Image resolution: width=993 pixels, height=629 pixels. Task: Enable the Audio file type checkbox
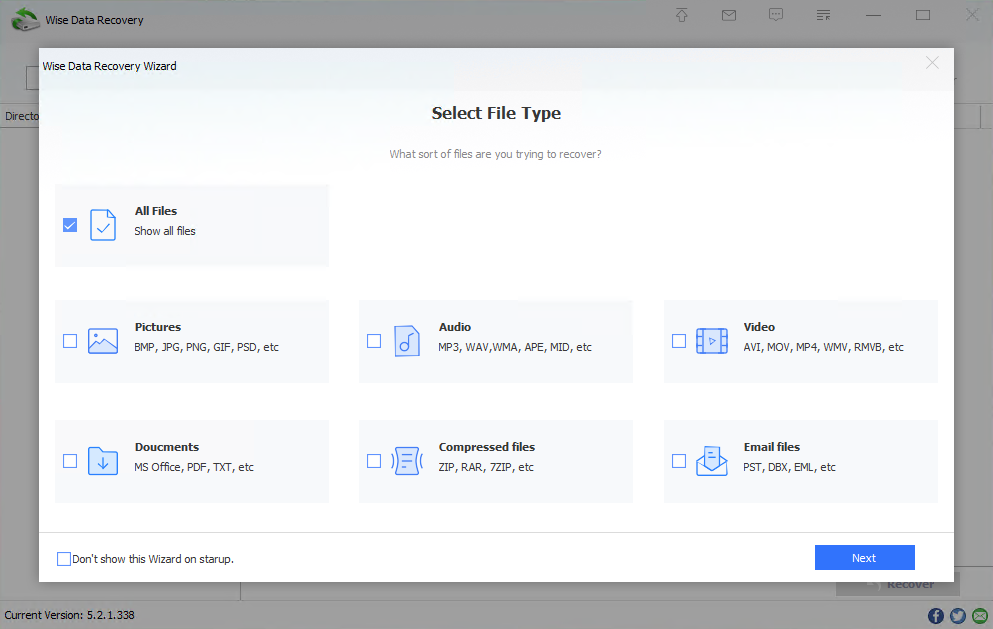tap(374, 341)
